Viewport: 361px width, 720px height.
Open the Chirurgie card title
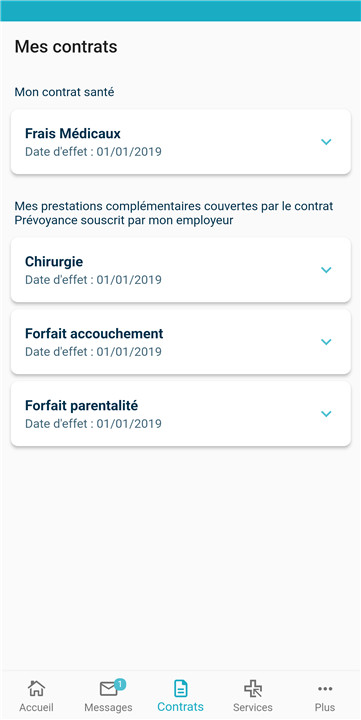(54, 262)
